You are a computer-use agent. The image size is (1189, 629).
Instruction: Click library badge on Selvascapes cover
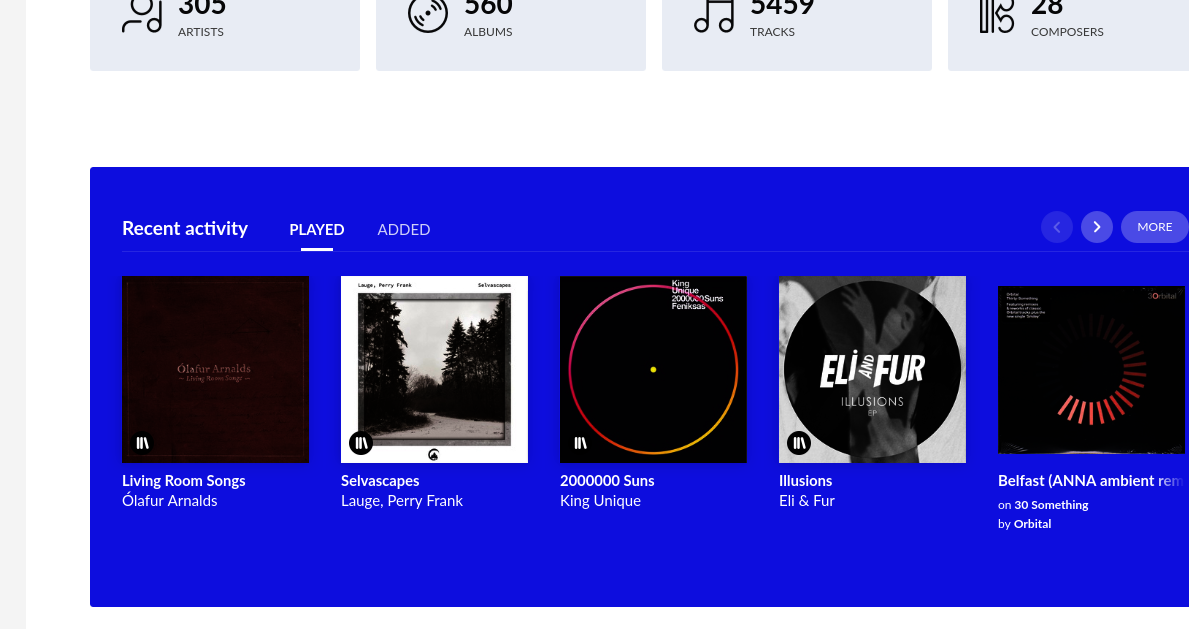click(361, 443)
